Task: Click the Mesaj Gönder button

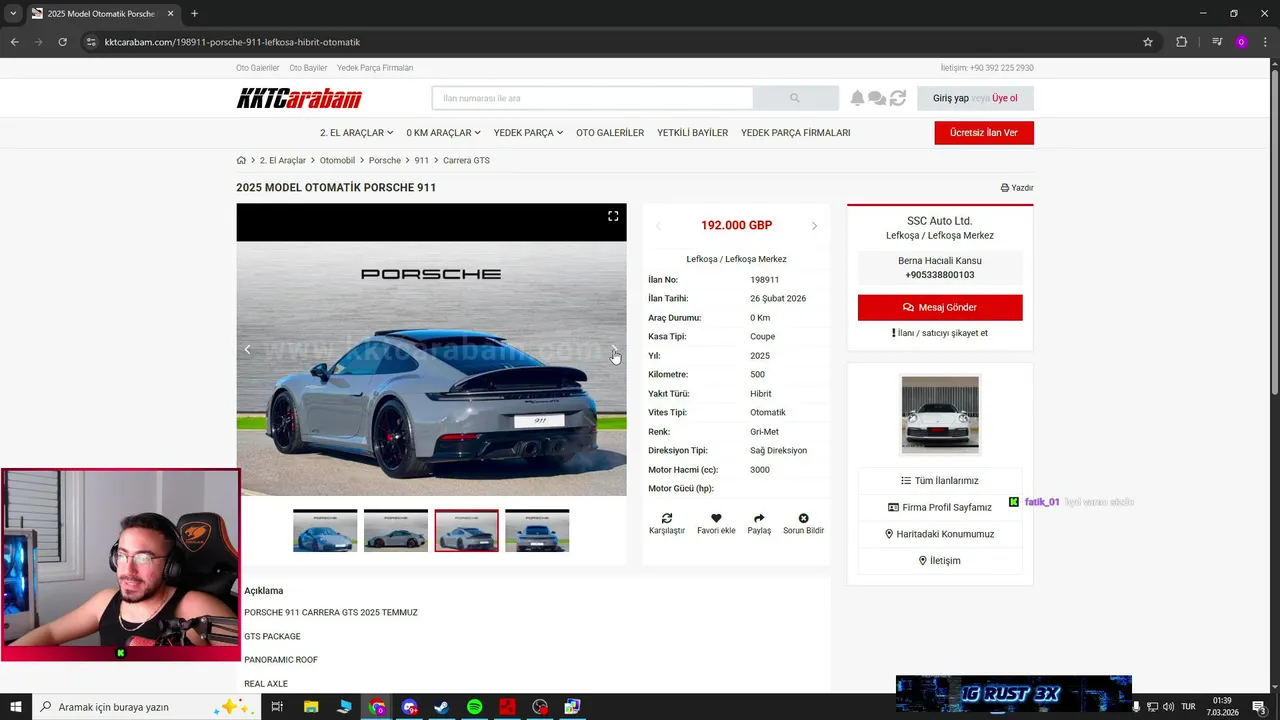Action: pos(940,307)
